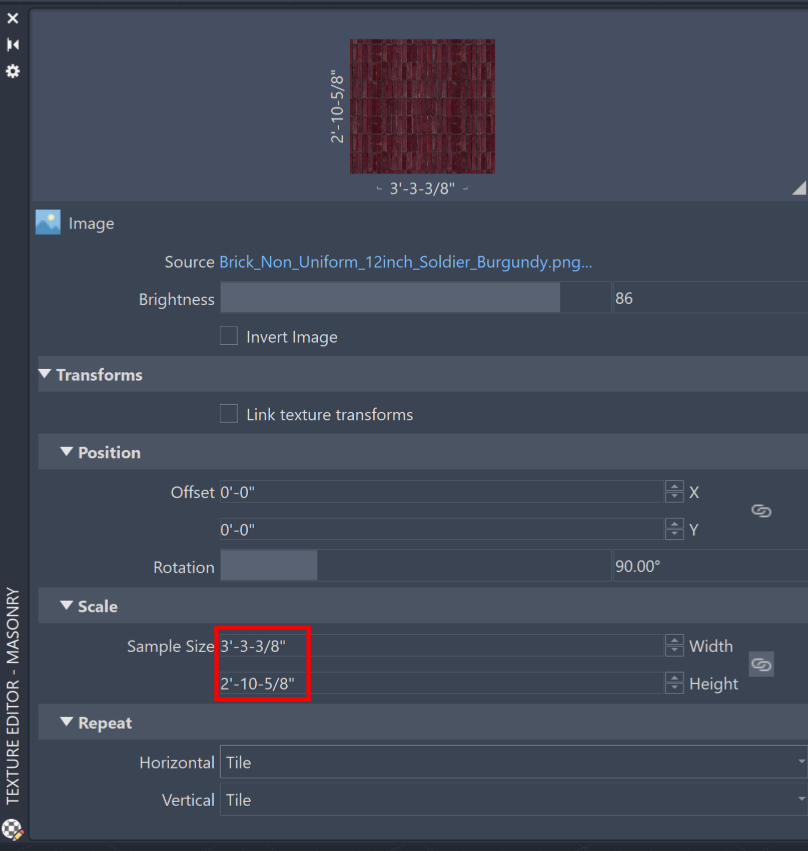Image resolution: width=808 pixels, height=851 pixels.
Task: Click the checkered texture edit icon at bottom left
Action: pyautogui.click(x=13, y=829)
